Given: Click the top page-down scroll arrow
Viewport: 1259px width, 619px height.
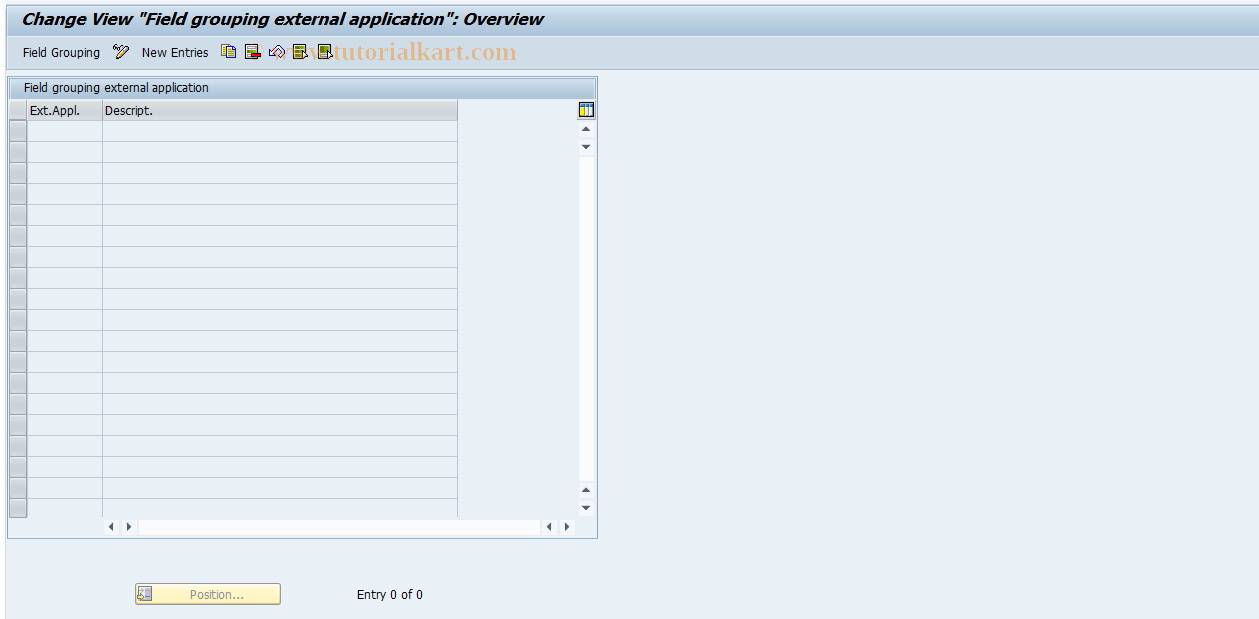Looking at the screenshot, I should point(586,147).
